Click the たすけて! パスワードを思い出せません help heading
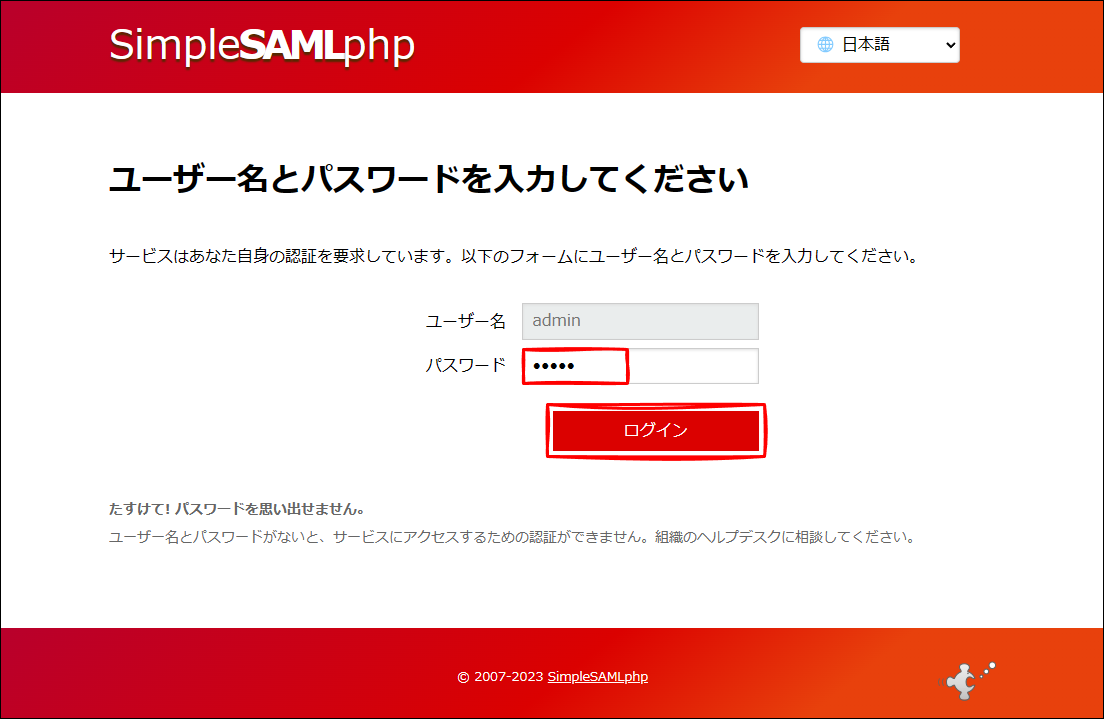1104x719 pixels. (236, 509)
